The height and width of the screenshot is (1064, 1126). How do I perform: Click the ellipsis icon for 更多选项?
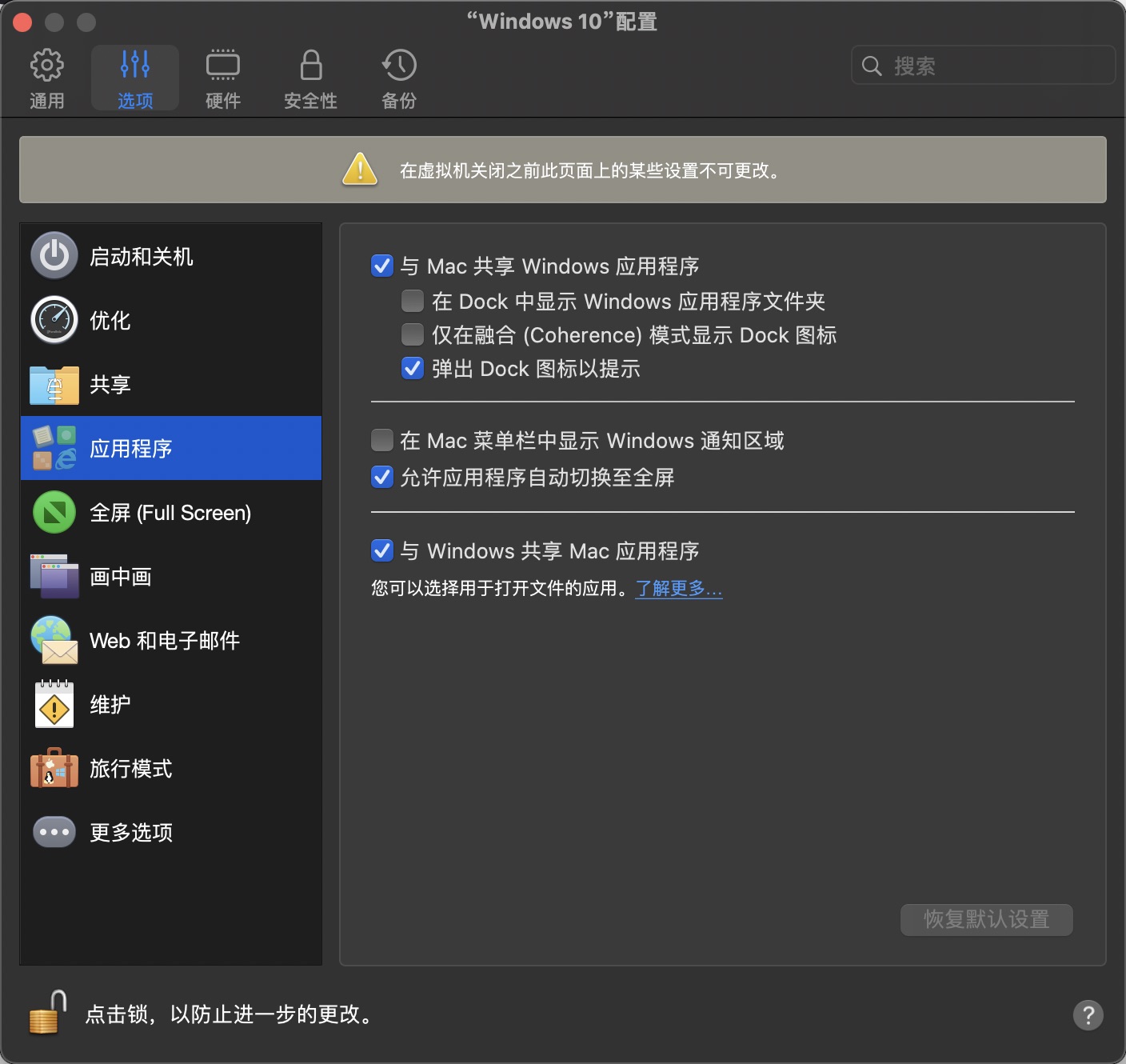click(54, 832)
